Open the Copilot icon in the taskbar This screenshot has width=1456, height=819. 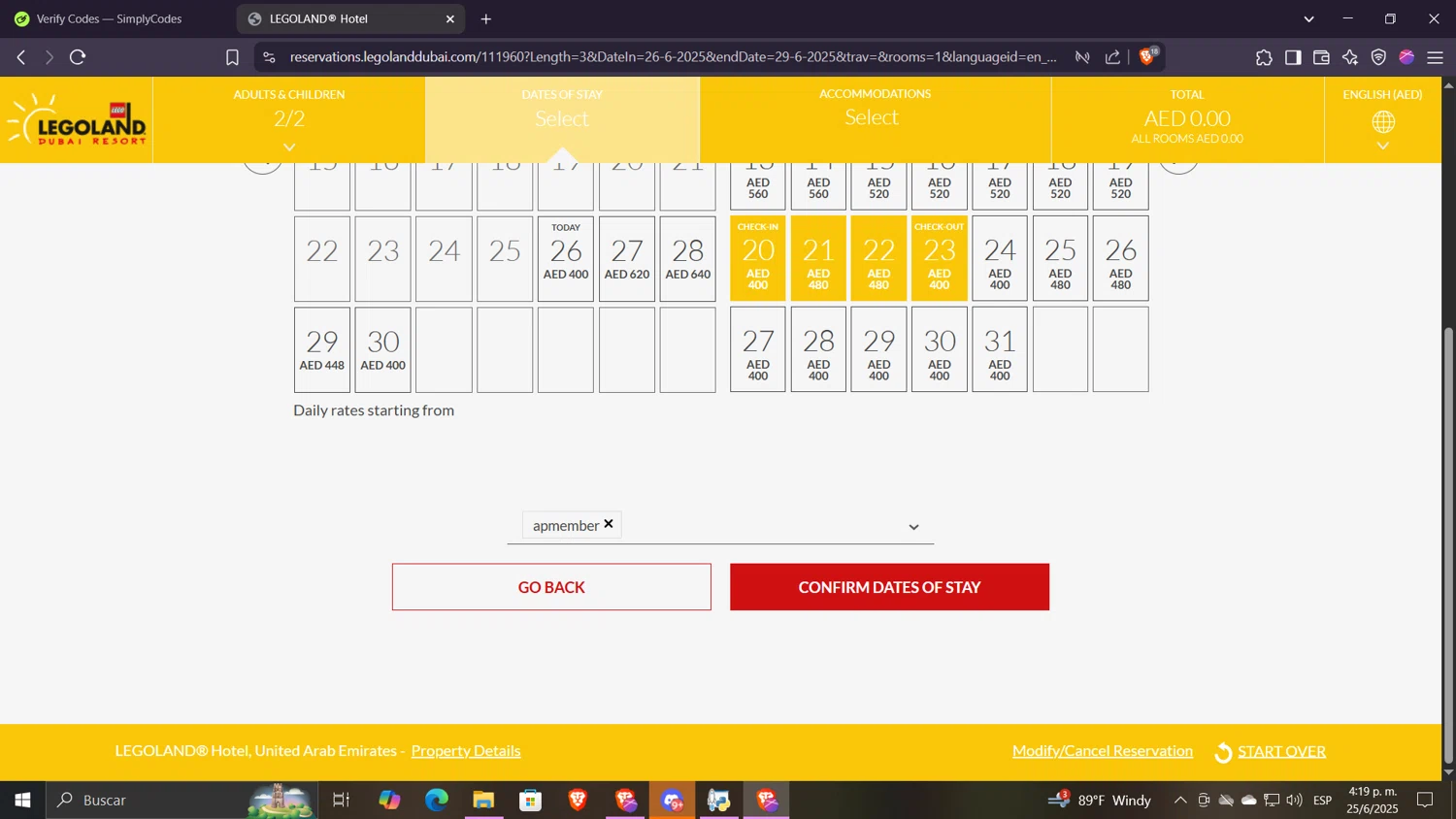pos(389,800)
